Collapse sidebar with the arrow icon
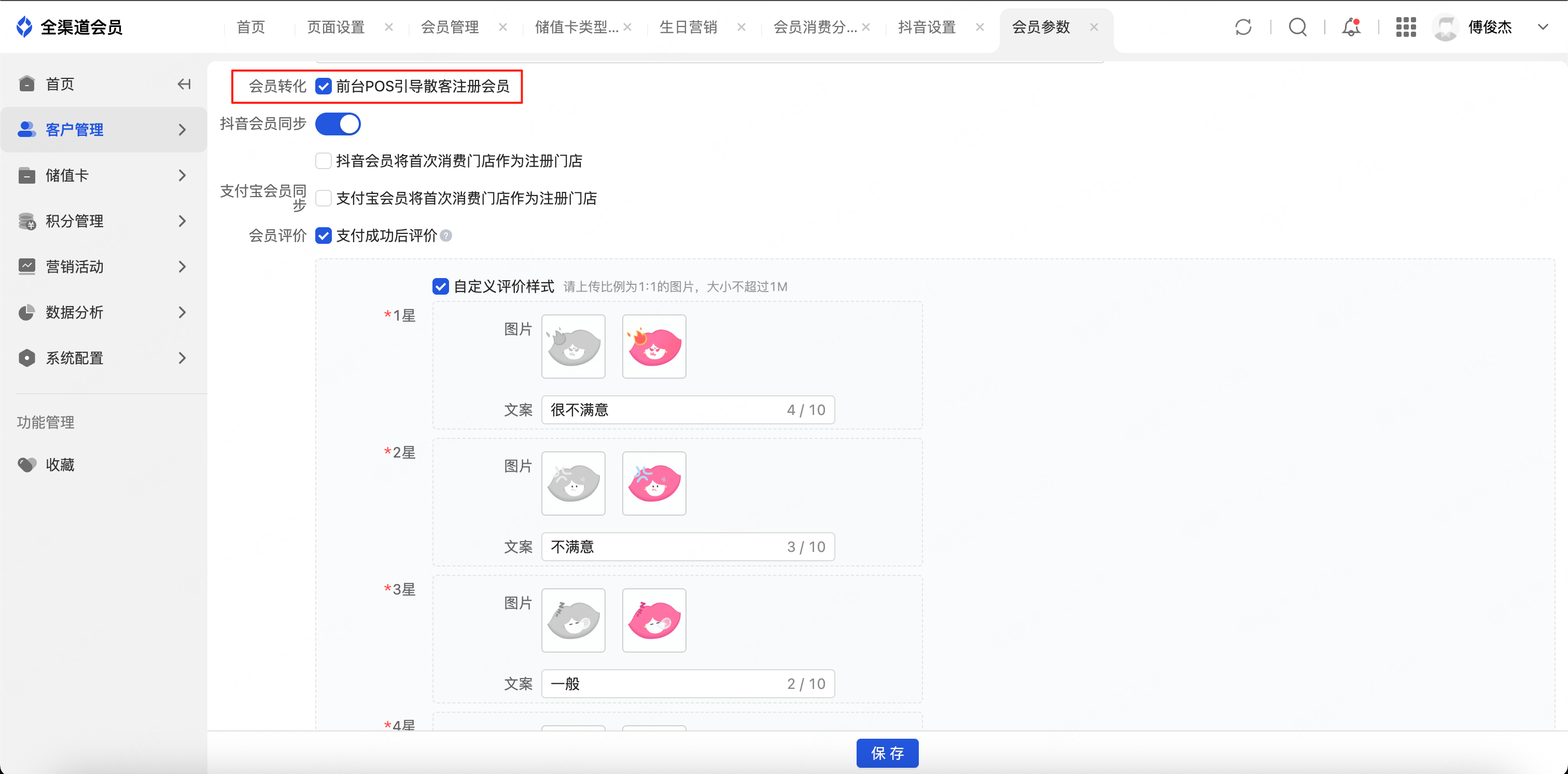The height and width of the screenshot is (774, 1568). [184, 84]
